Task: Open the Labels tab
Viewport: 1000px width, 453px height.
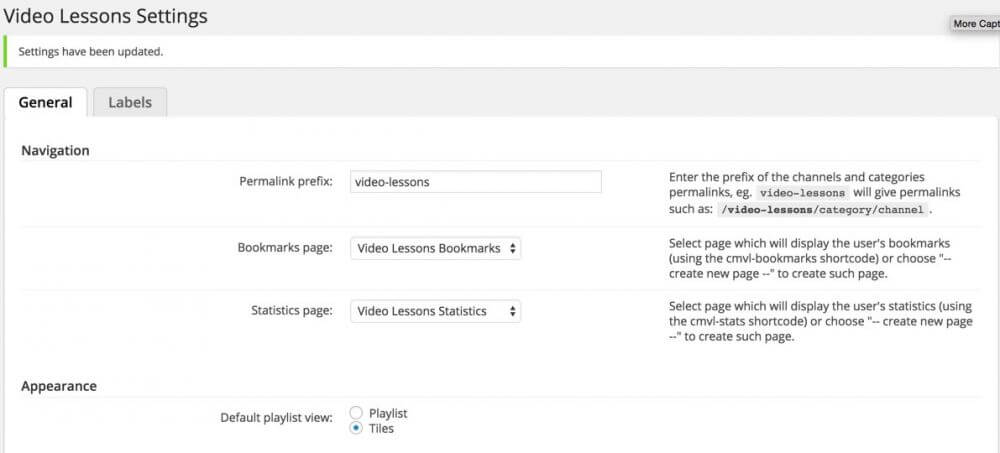Action: (130, 102)
